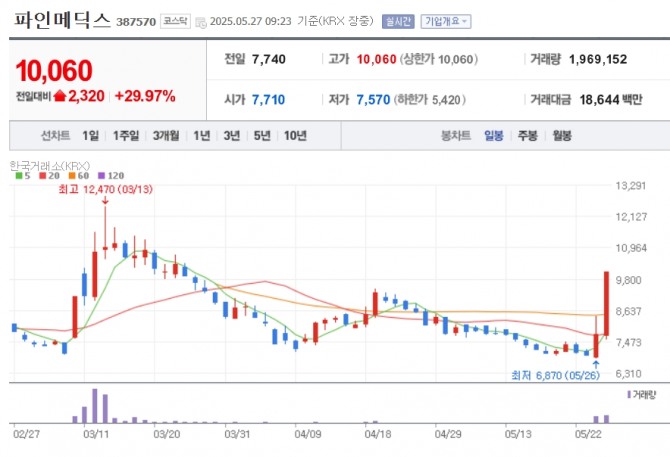Select the 3개월 line chart tab
The width and height of the screenshot is (670, 457).
point(166,136)
